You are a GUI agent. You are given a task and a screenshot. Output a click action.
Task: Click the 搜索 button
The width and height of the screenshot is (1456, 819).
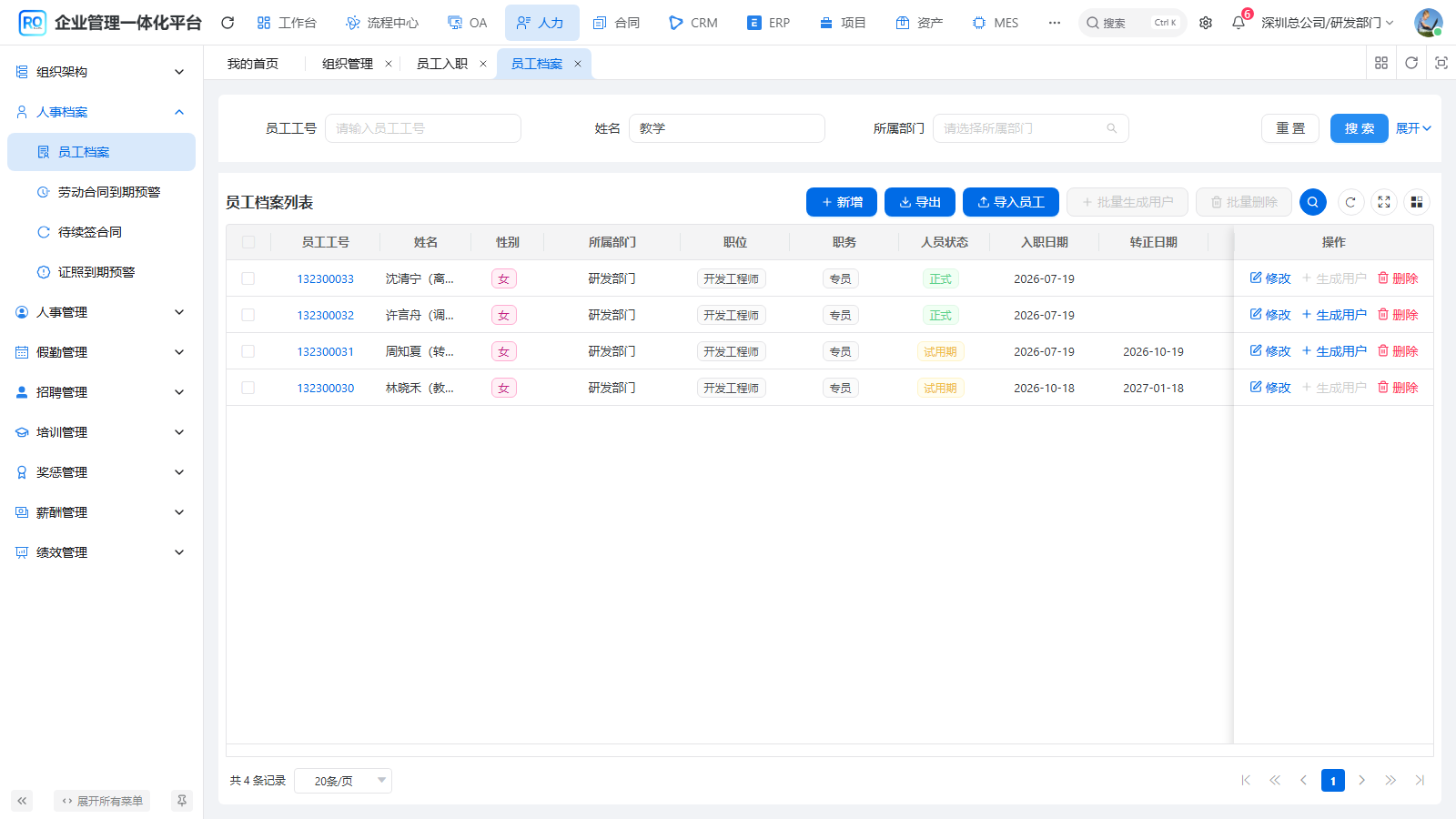[x=1360, y=128]
